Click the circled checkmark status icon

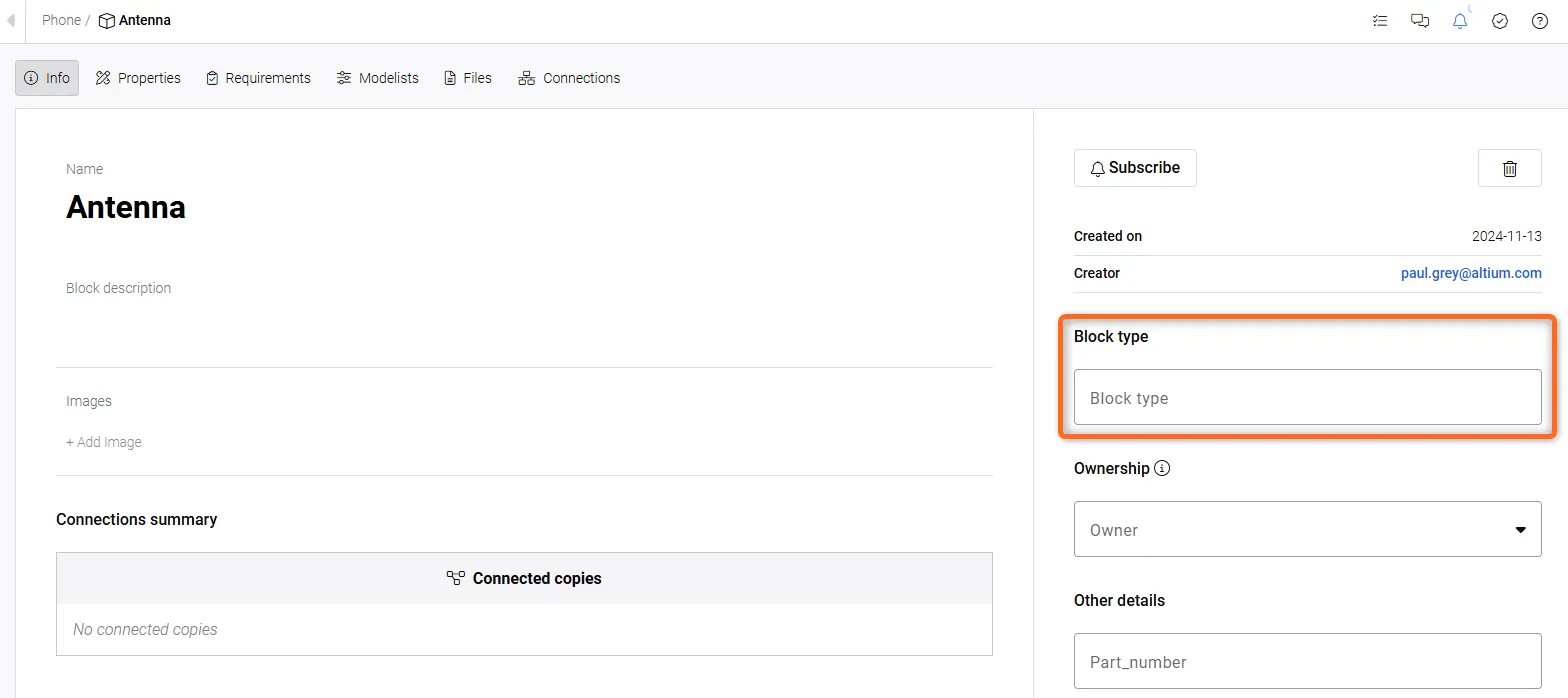click(1500, 21)
